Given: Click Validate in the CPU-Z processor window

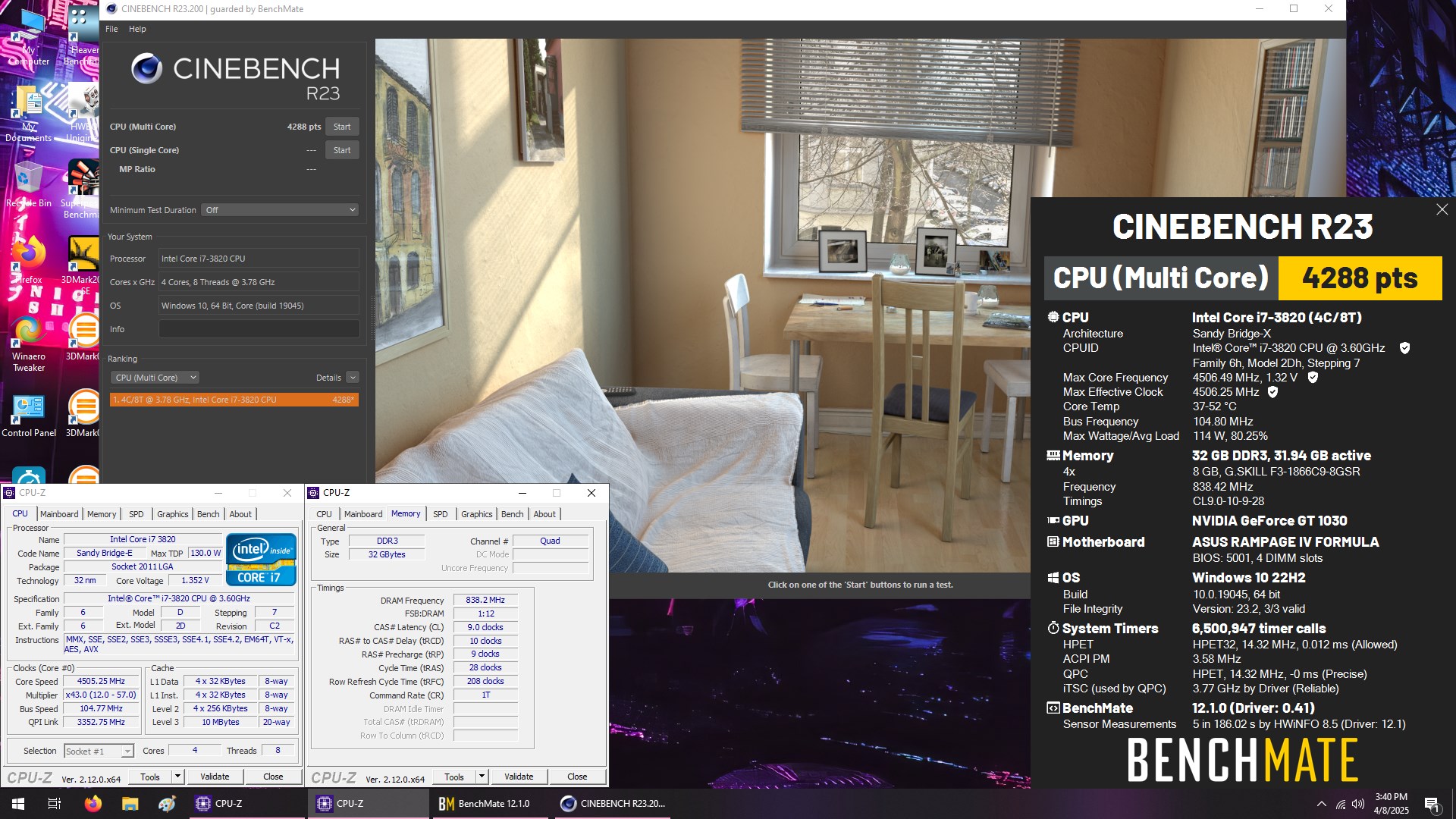Looking at the screenshot, I should (215, 777).
